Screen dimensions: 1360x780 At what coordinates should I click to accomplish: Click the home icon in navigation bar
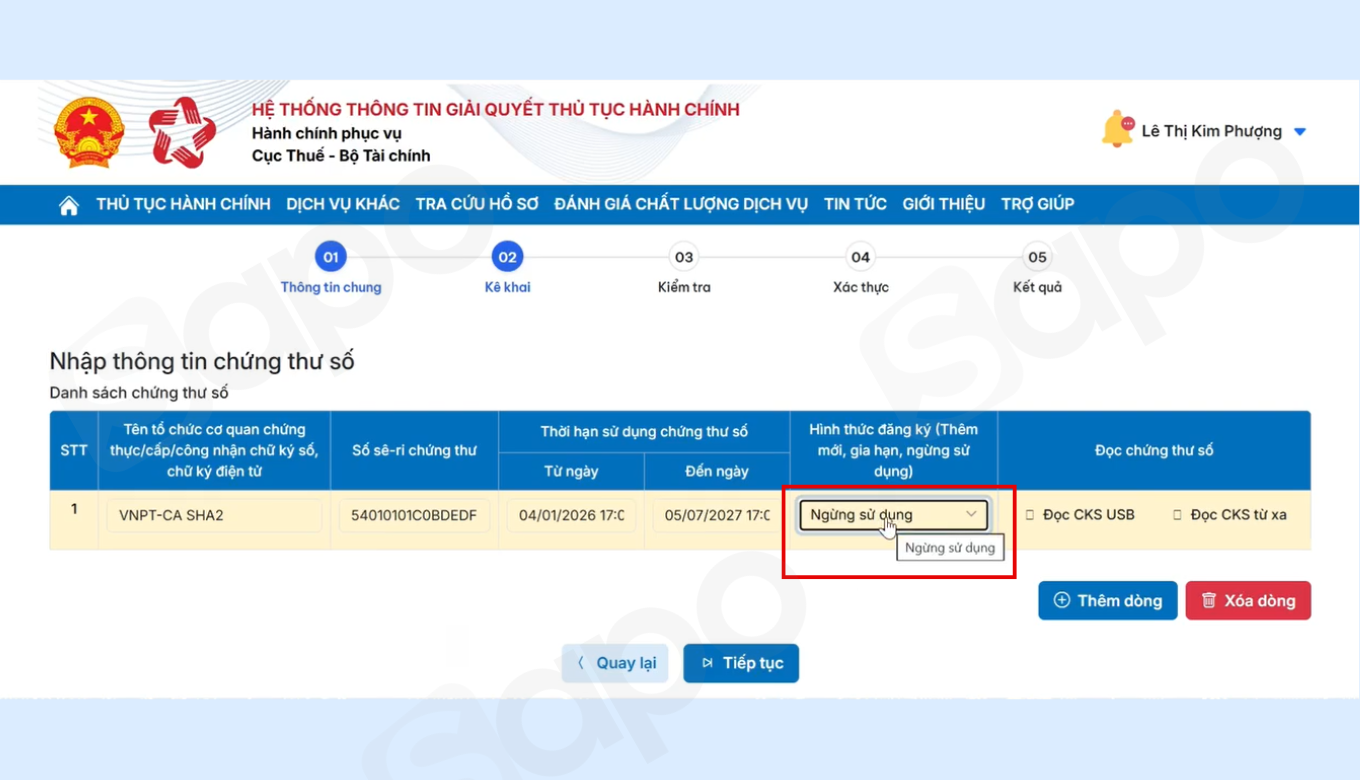pyautogui.click(x=69, y=205)
